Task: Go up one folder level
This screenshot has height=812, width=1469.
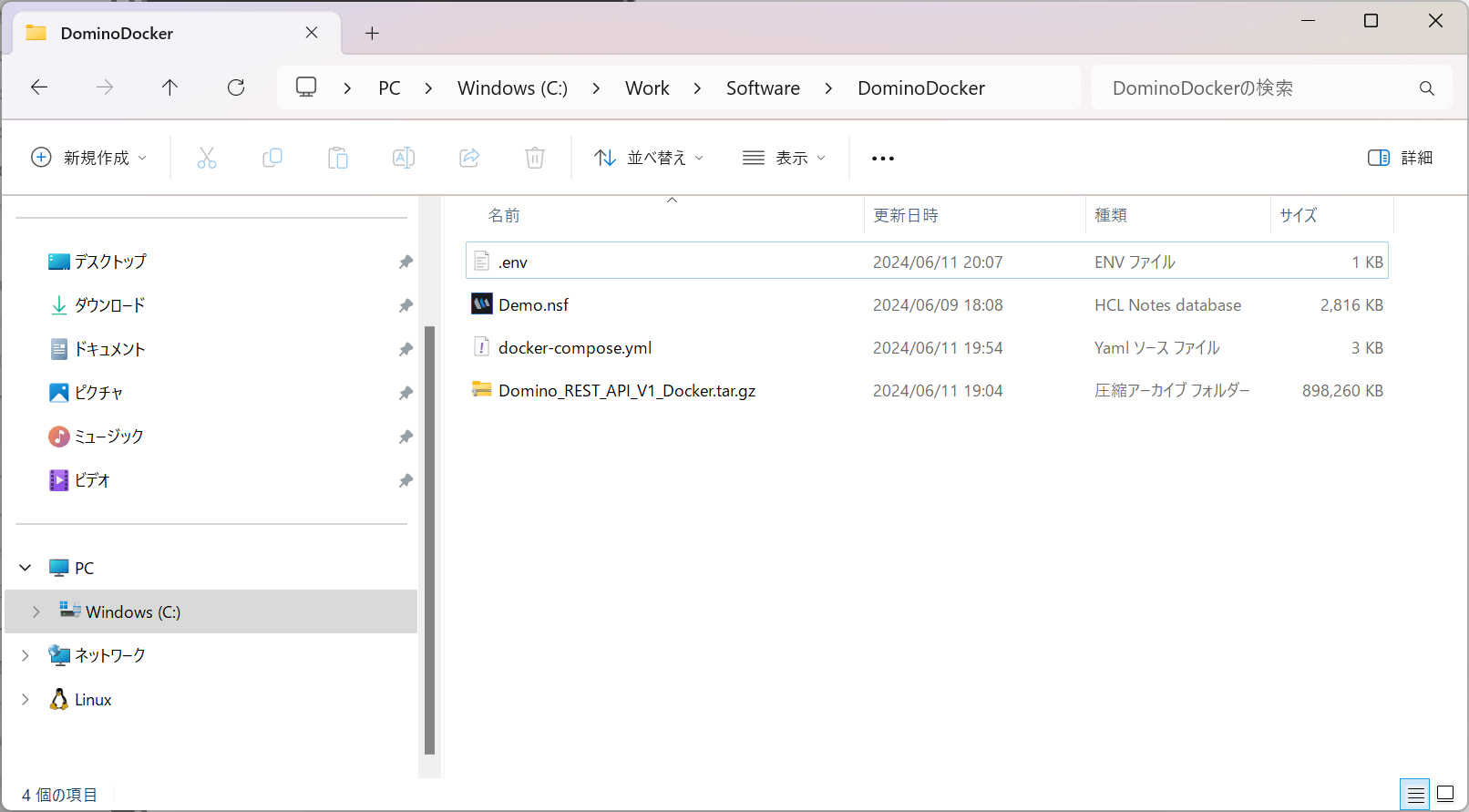Action: pyautogui.click(x=169, y=87)
